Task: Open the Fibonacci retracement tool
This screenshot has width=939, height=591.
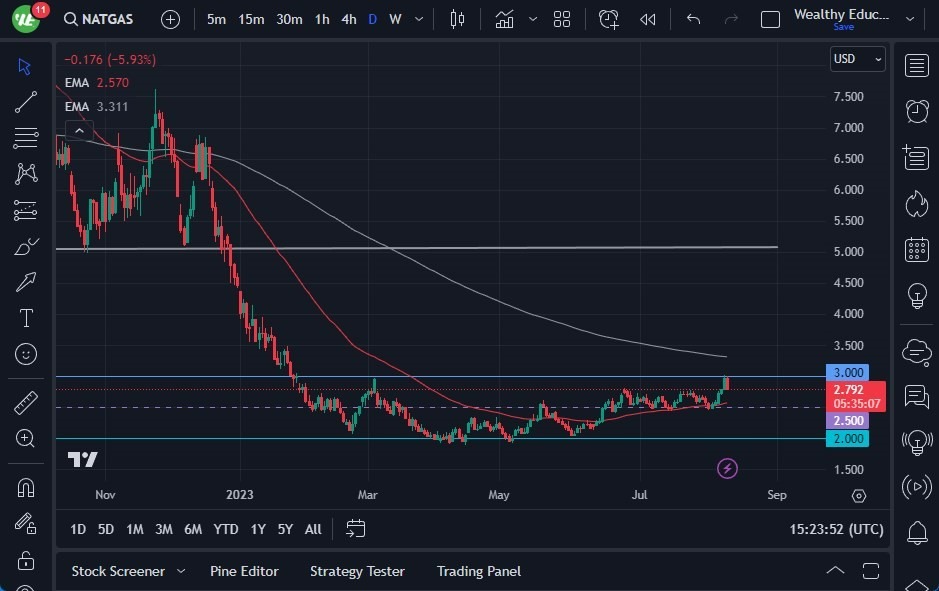Action: (26, 138)
